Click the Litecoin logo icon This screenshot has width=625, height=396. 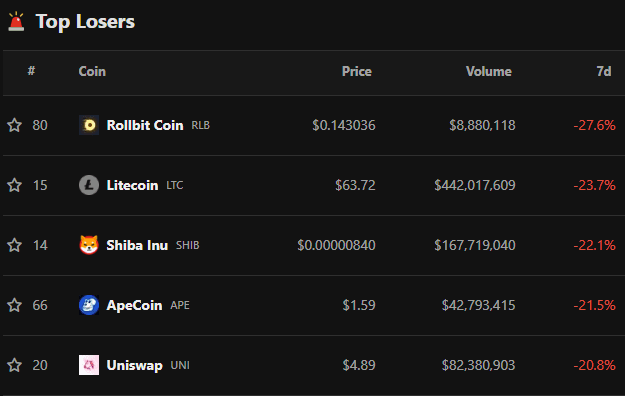coord(89,185)
